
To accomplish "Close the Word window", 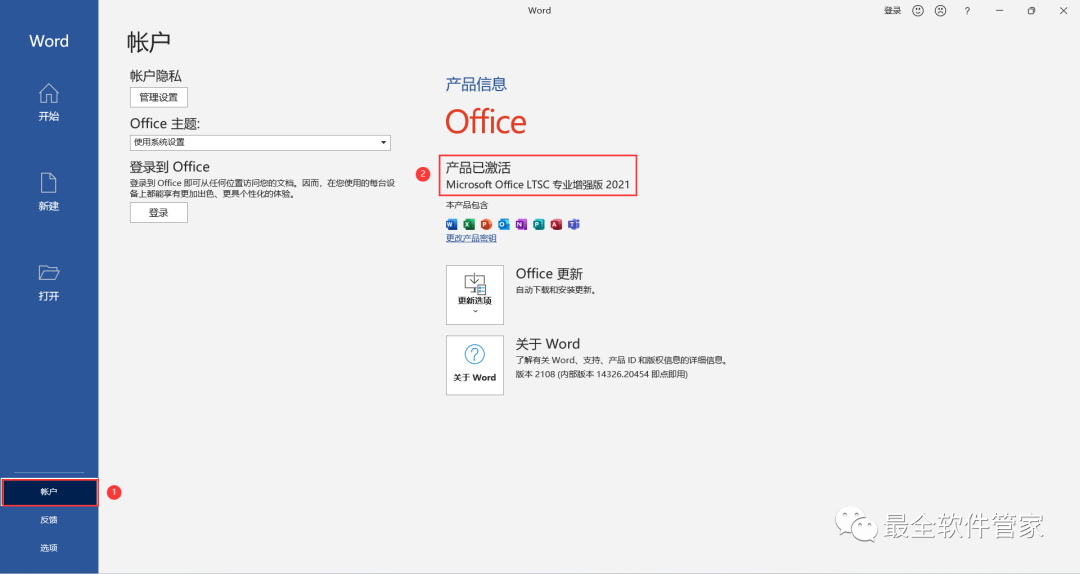I will pyautogui.click(x=1063, y=10).
